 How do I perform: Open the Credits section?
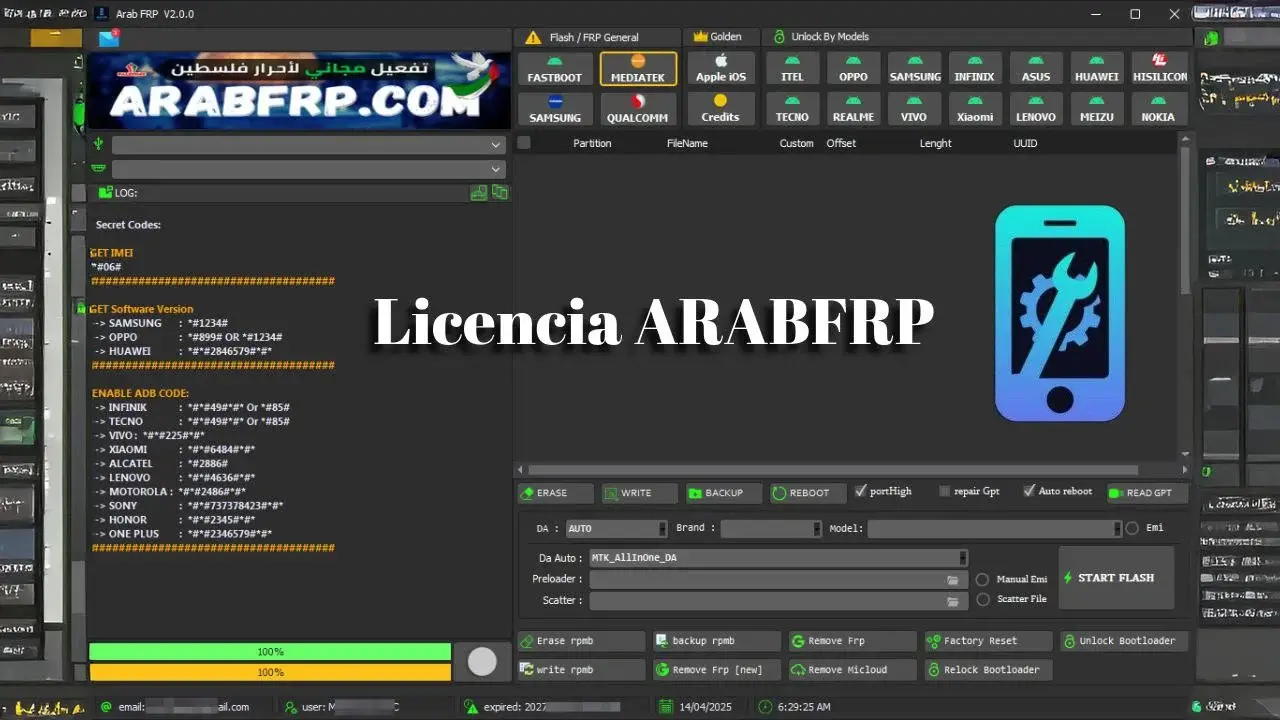pos(721,109)
